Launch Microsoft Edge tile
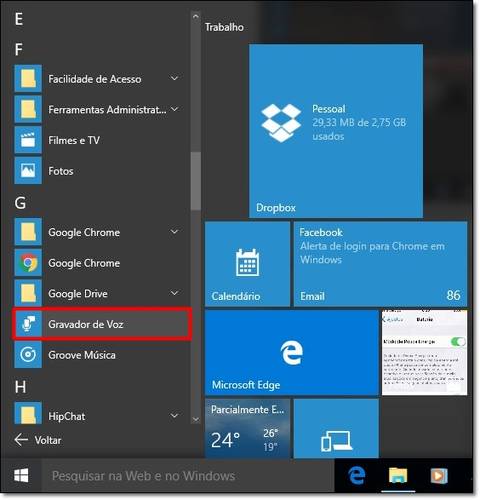This screenshot has height=500, width=480. [292, 353]
